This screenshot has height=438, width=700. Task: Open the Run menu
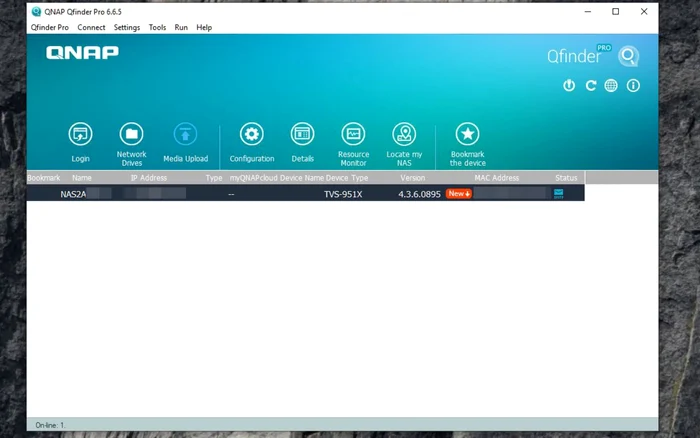[181, 27]
